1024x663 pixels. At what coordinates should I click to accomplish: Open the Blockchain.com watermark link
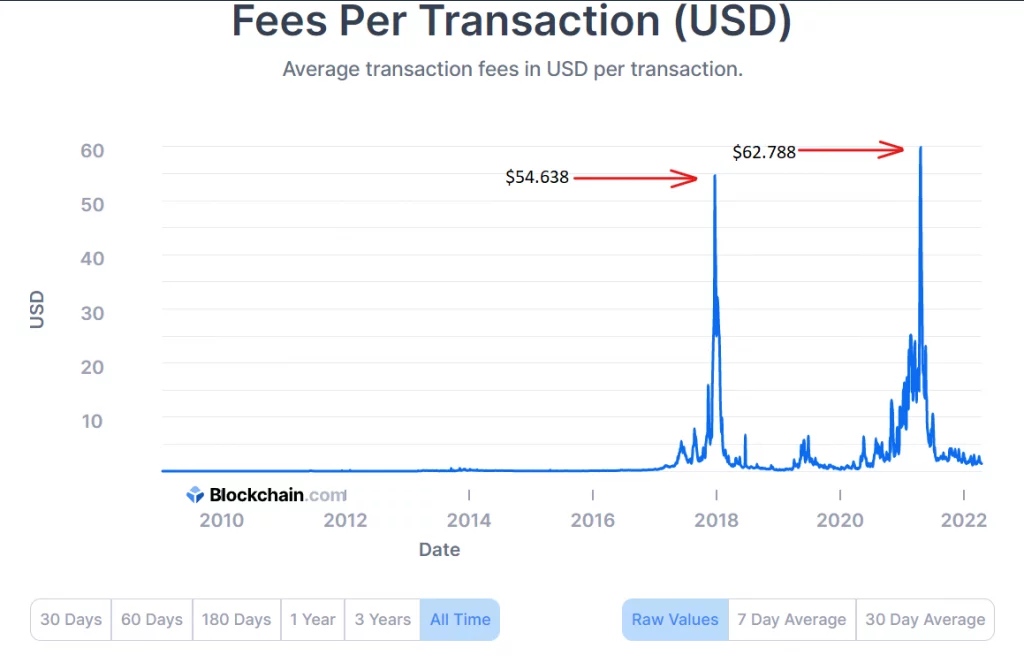[x=266, y=494]
